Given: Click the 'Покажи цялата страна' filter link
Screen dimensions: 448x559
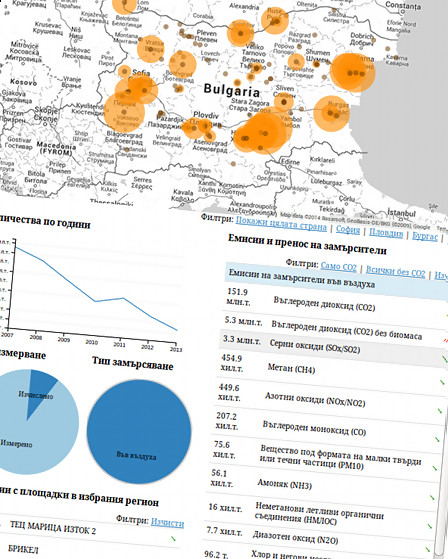Looking at the screenshot, I should click(x=281, y=223).
